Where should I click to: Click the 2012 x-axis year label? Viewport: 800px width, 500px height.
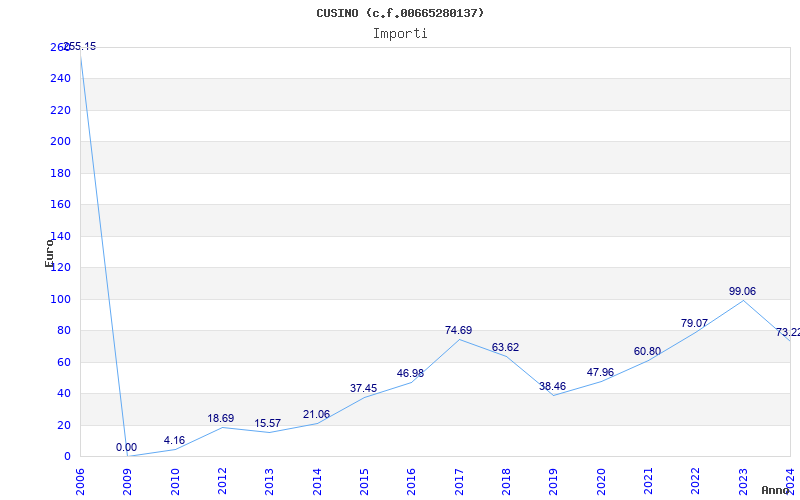click(222, 482)
